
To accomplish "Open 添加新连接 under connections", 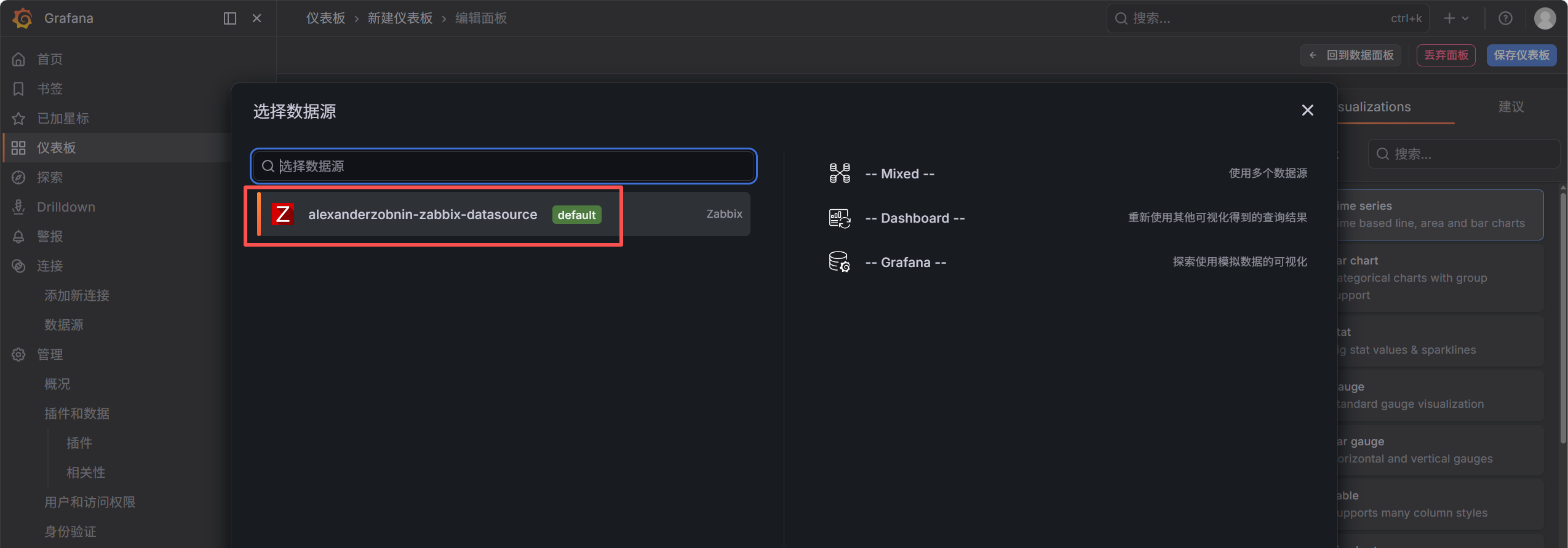I will click(77, 295).
